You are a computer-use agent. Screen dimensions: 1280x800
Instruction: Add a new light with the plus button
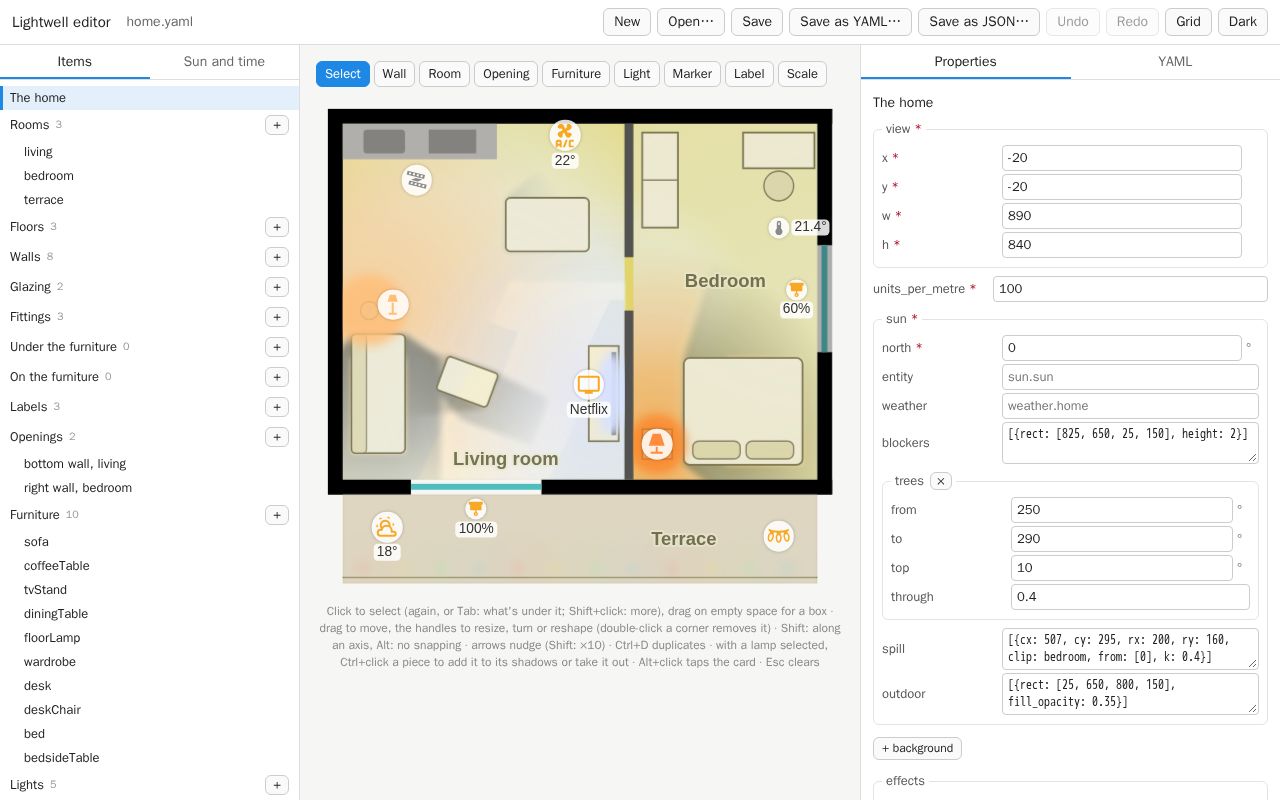pos(277,785)
